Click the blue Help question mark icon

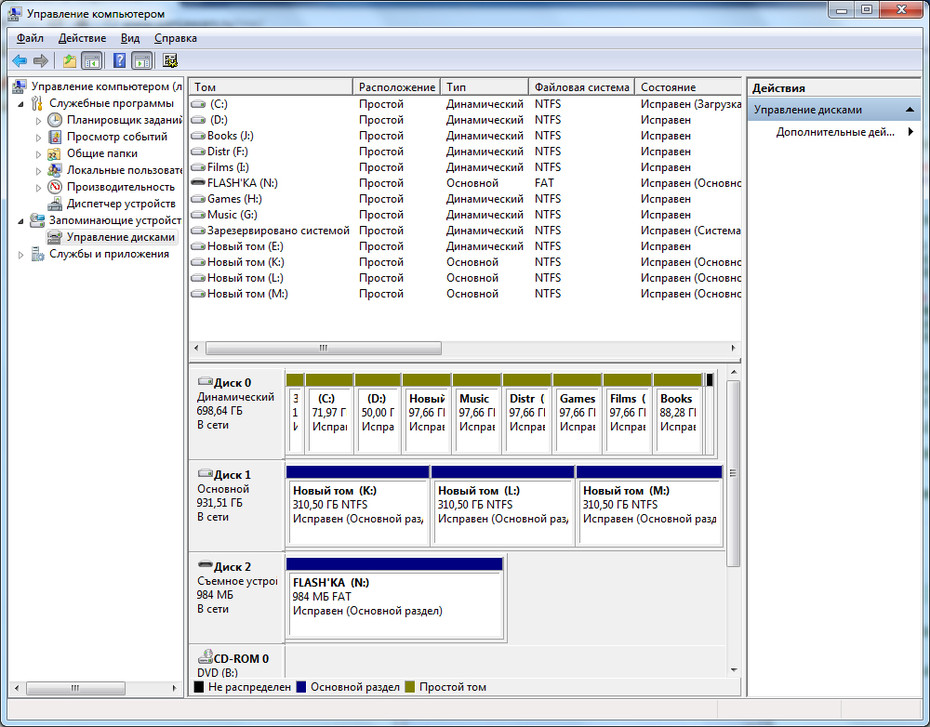click(x=119, y=60)
